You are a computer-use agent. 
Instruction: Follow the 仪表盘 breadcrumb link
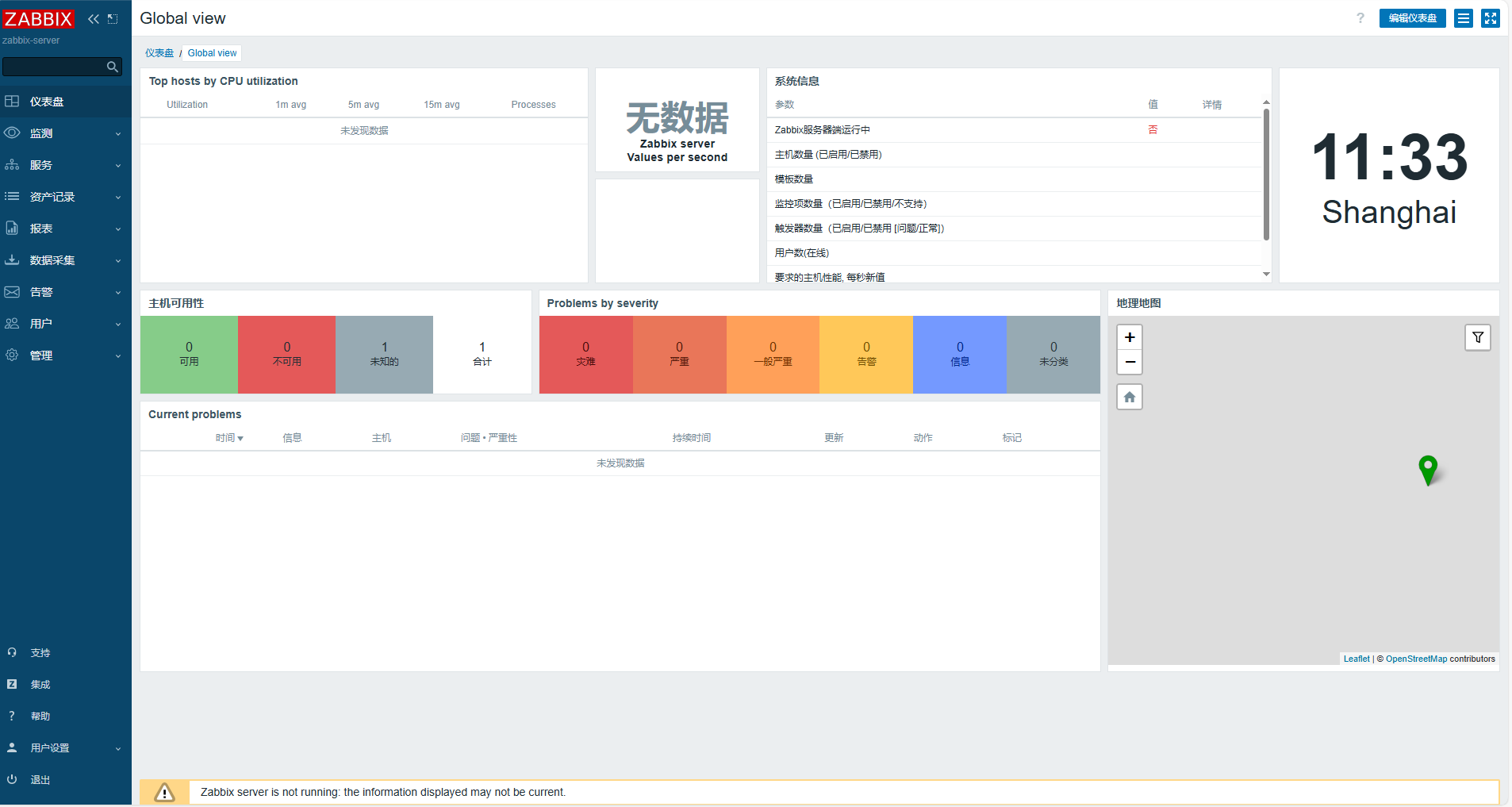(x=159, y=53)
